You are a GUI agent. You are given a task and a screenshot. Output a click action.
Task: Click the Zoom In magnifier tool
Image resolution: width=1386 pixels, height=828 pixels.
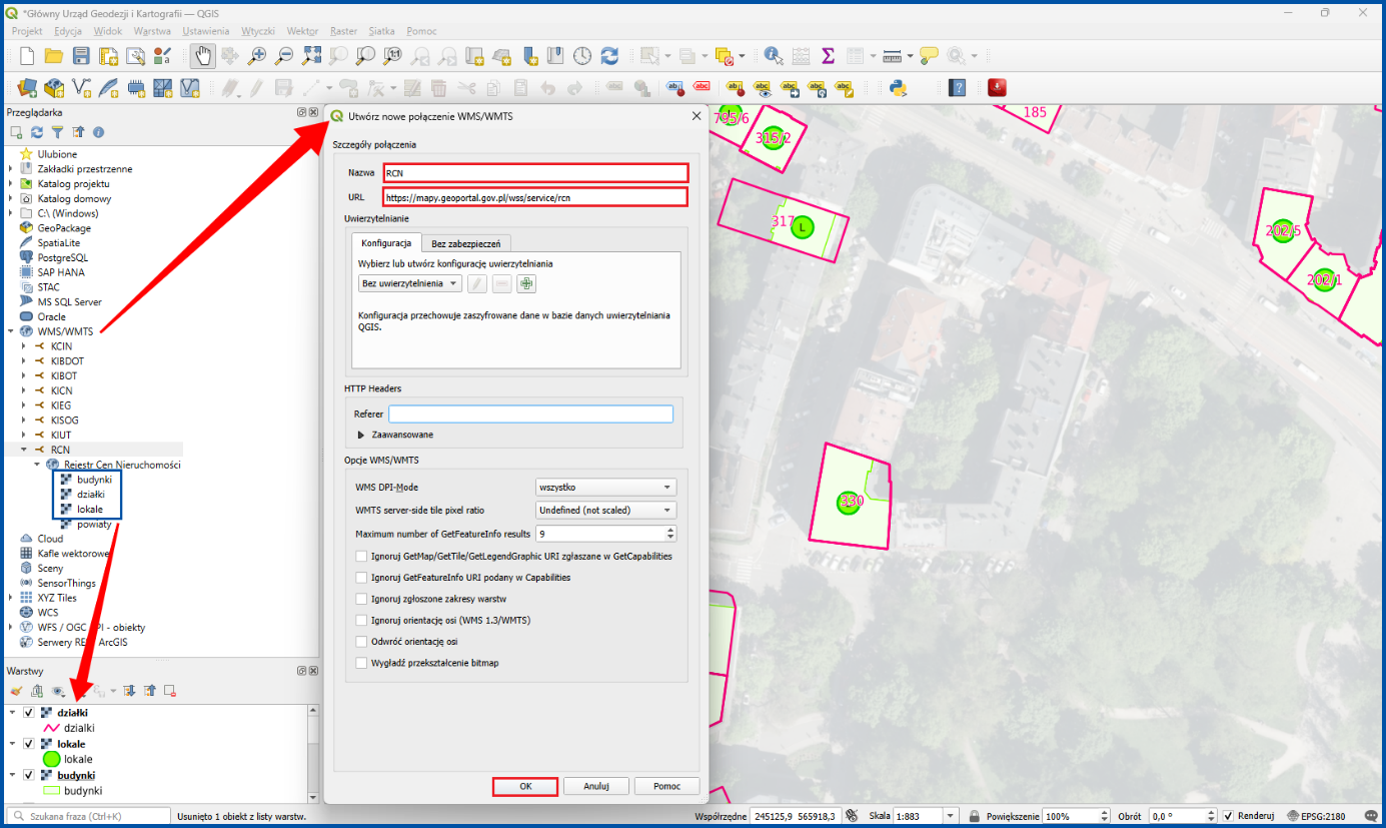(x=257, y=56)
